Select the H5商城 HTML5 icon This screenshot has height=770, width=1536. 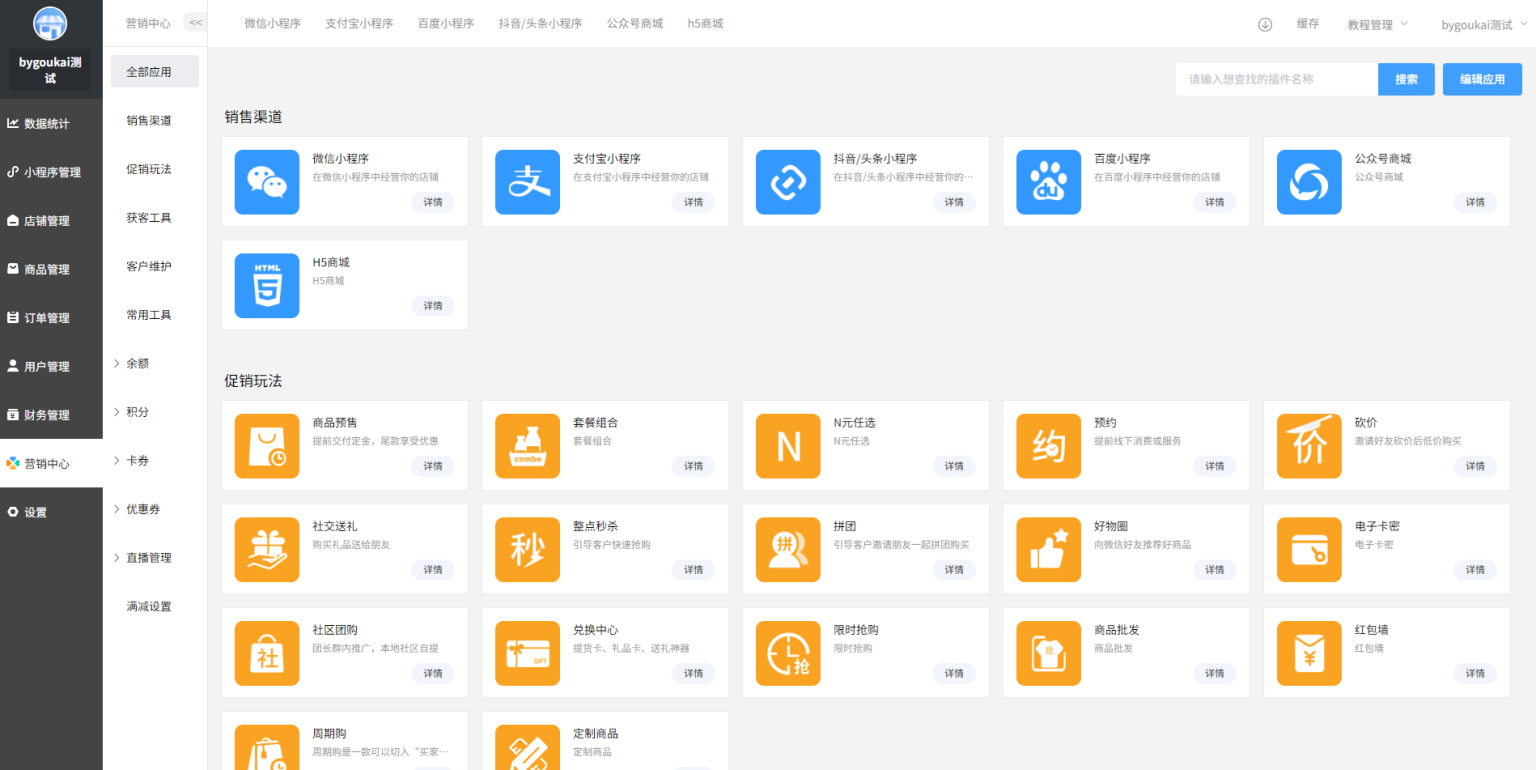tap(267, 285)
